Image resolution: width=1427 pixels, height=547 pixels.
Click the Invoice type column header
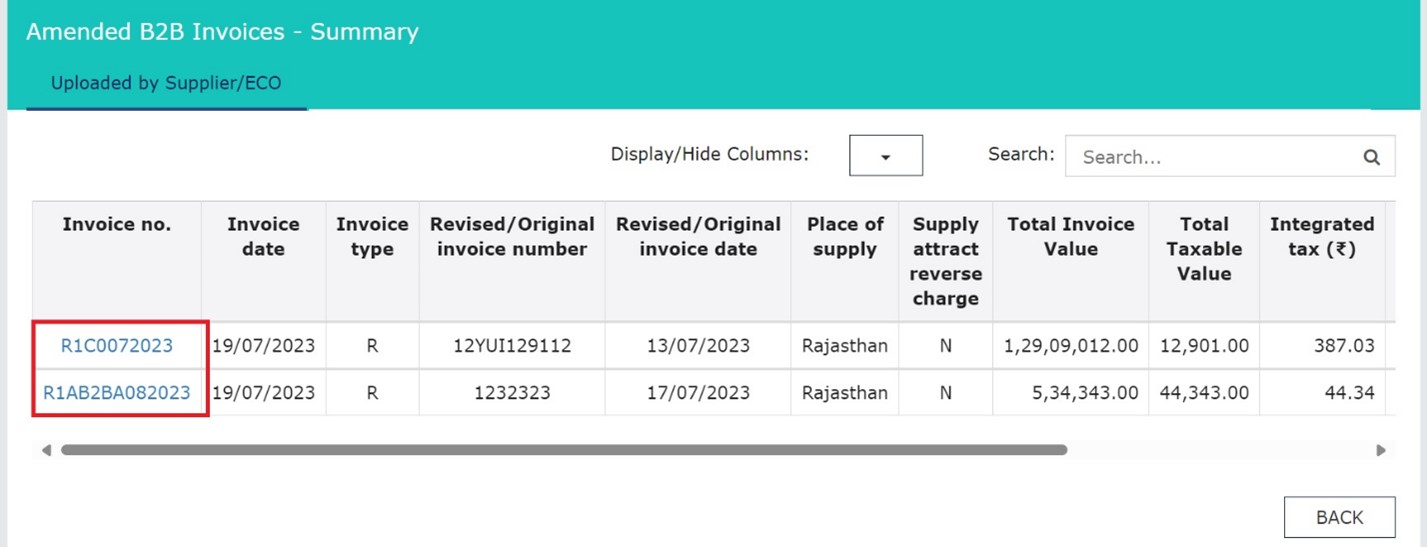point(371,237)
